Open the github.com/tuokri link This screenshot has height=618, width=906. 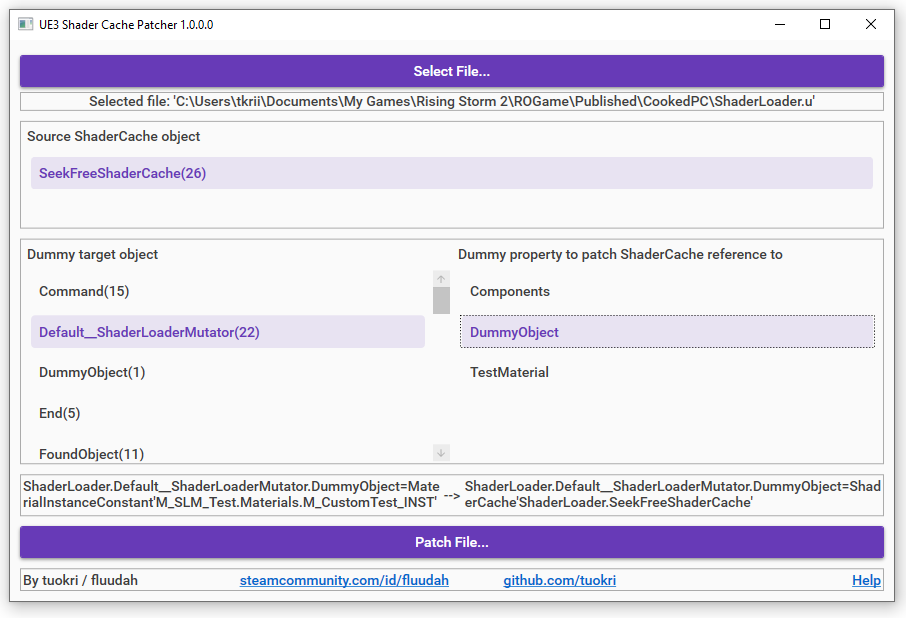coord(559,580)
